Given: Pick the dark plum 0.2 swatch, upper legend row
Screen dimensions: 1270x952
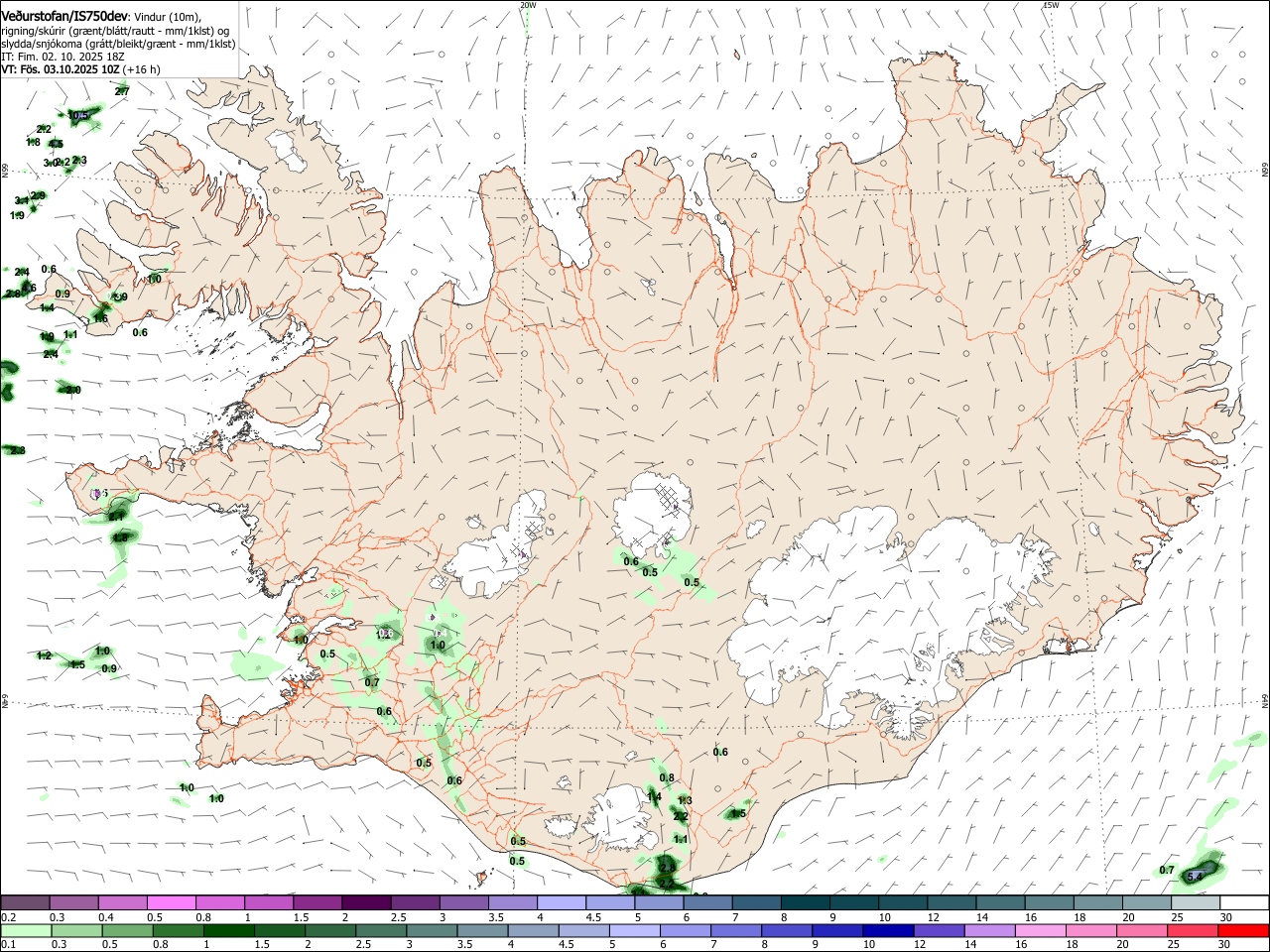Looking at the screenshot, I should click(x=25, y=902).
